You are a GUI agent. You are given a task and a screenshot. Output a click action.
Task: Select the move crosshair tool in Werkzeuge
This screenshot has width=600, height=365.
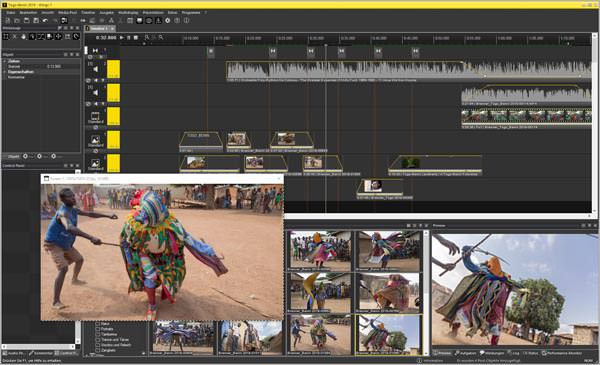point(59,37)
